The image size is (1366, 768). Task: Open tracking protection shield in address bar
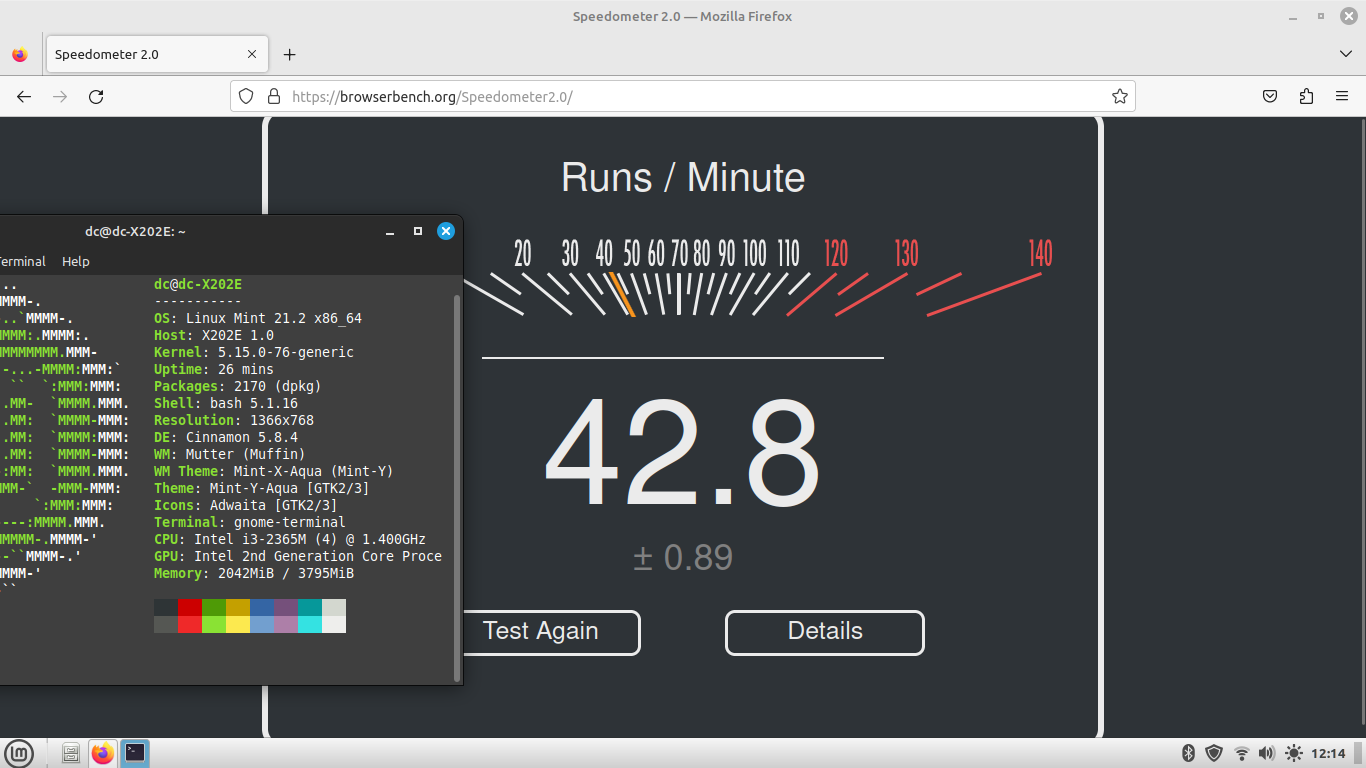tap(247, 97)
